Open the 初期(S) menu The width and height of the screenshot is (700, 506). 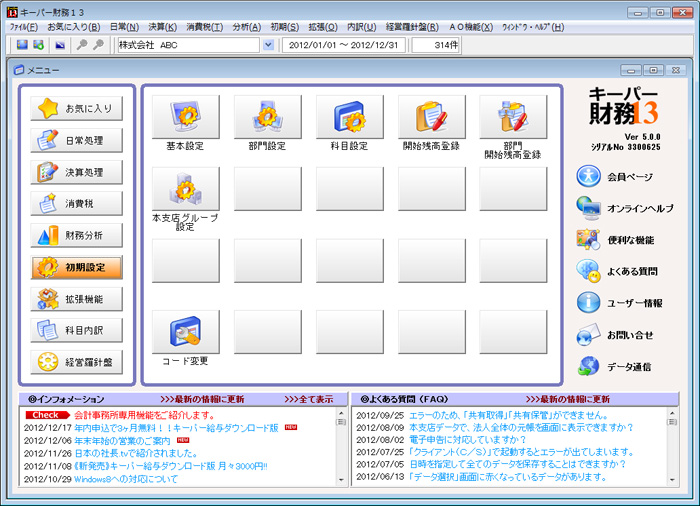pos(284,27)
